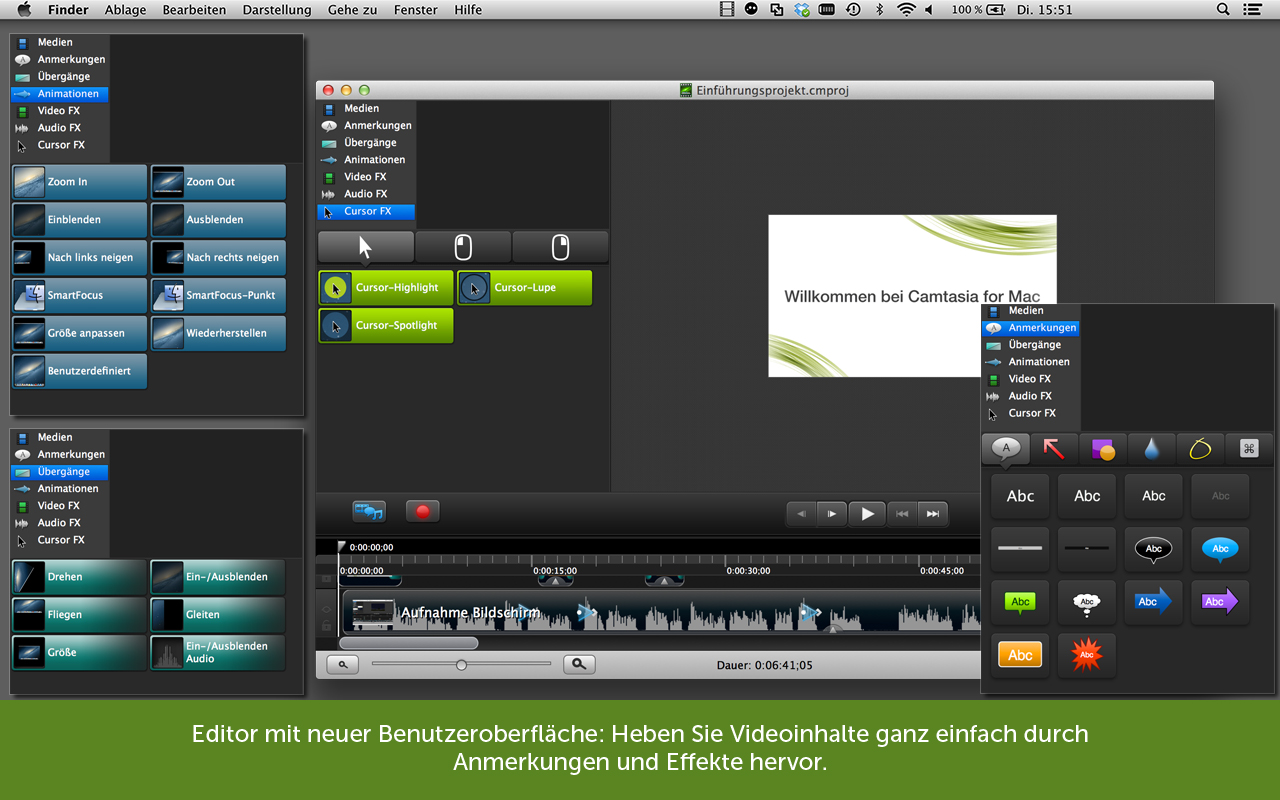The height and width of the screenshot is (800, 1280).
Task: Choose the red starburst callout
Action: 1087,655
